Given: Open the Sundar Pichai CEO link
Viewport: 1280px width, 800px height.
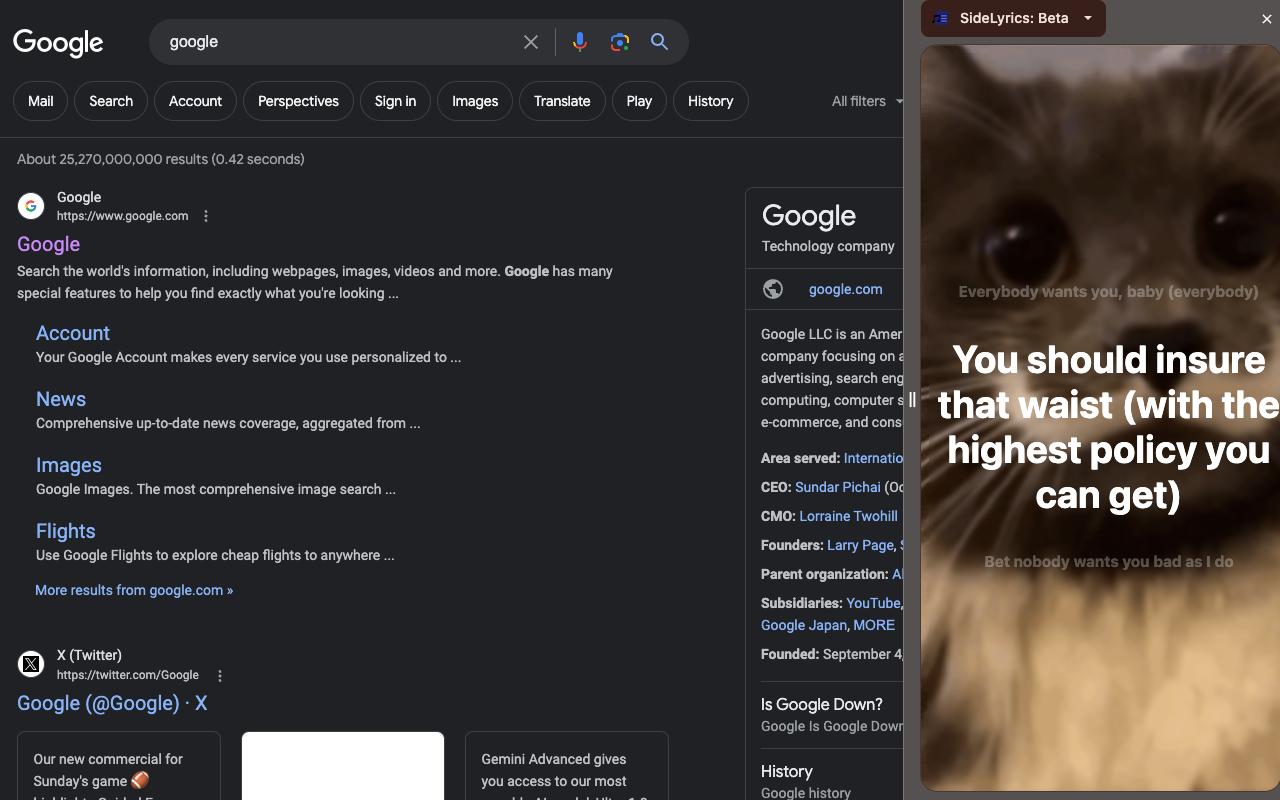Looking at the screenshot, I should (x=838, y=487).
